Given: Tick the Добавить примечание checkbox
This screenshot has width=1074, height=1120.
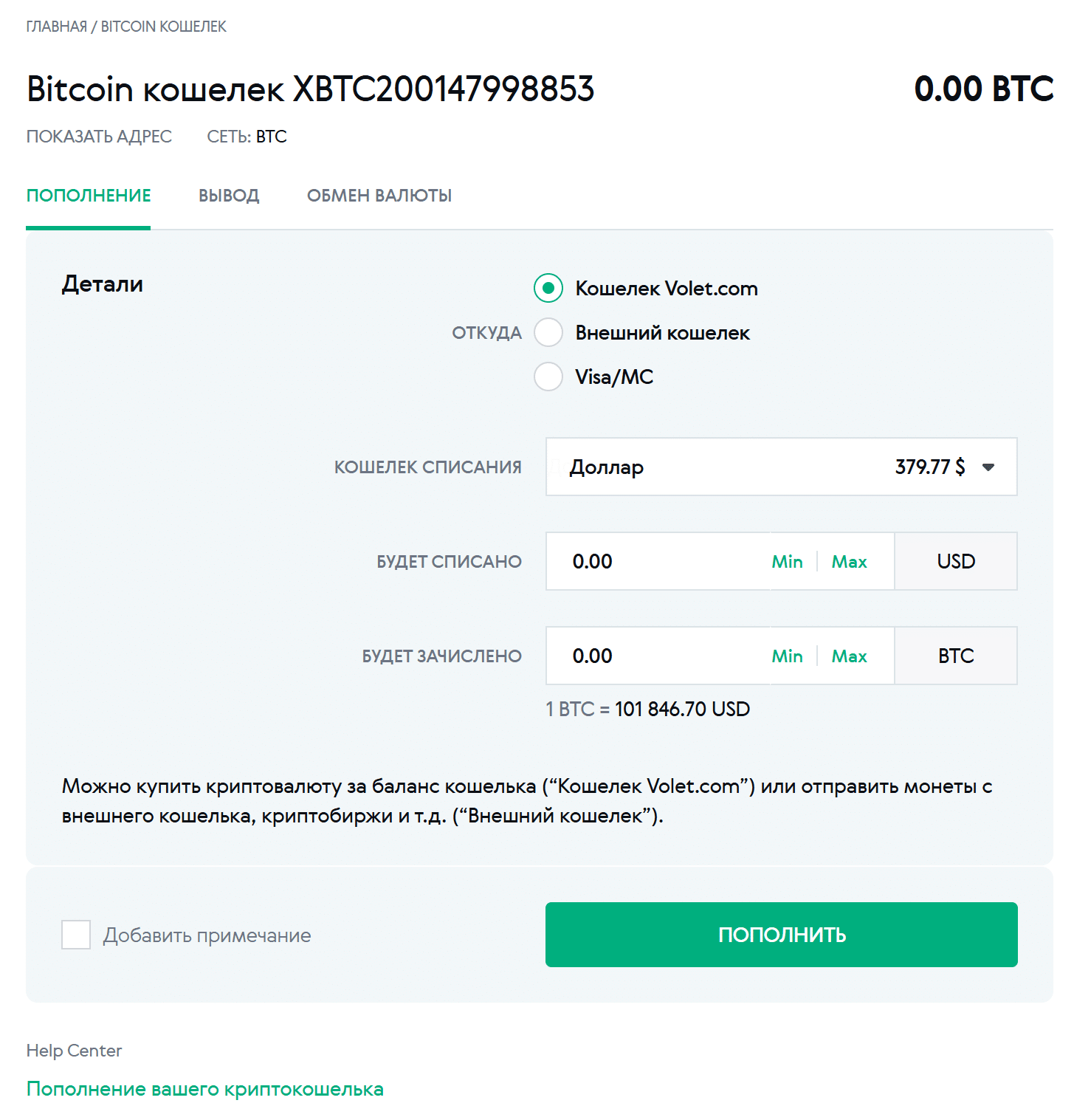Looking at the screenshot, I should (76, 935).
